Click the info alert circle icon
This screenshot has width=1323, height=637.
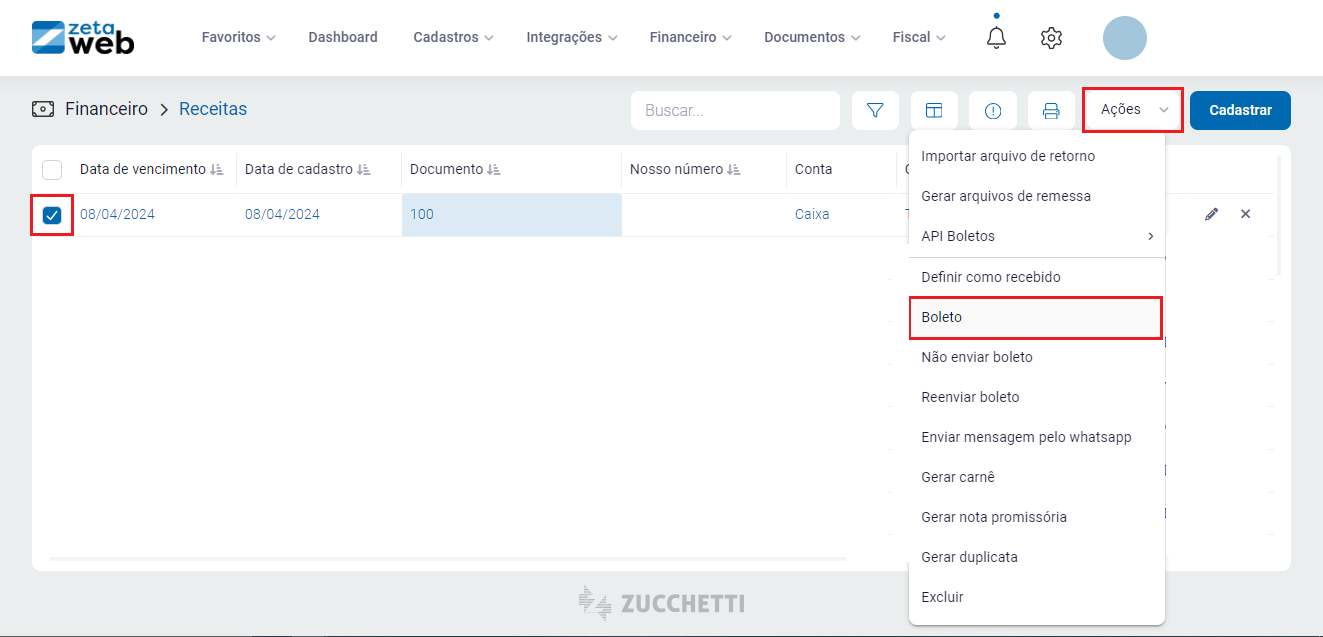[993, 110]
